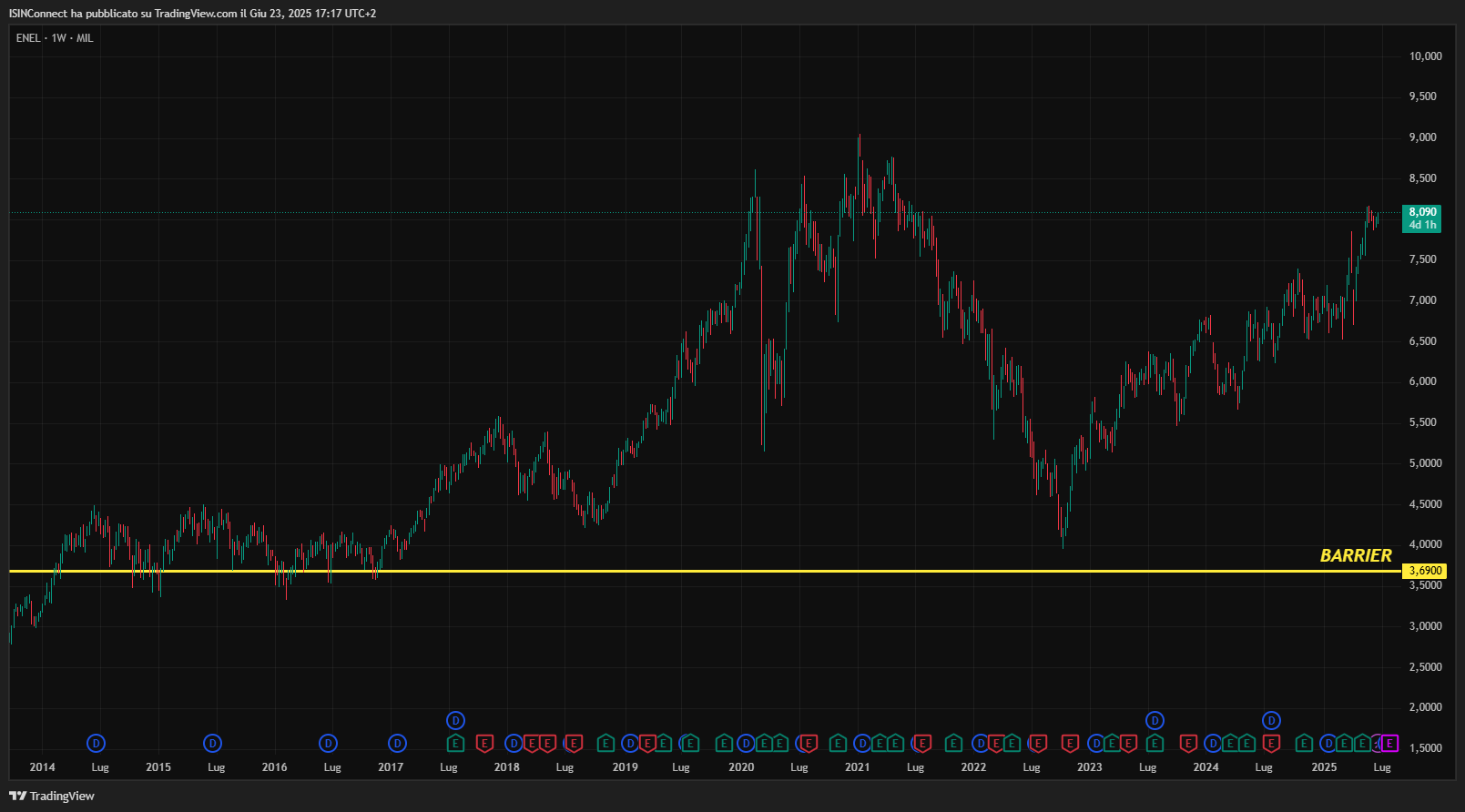Click the 2022 time axis label
This screenshot has height=812, width=1465.
pos(973,767)
